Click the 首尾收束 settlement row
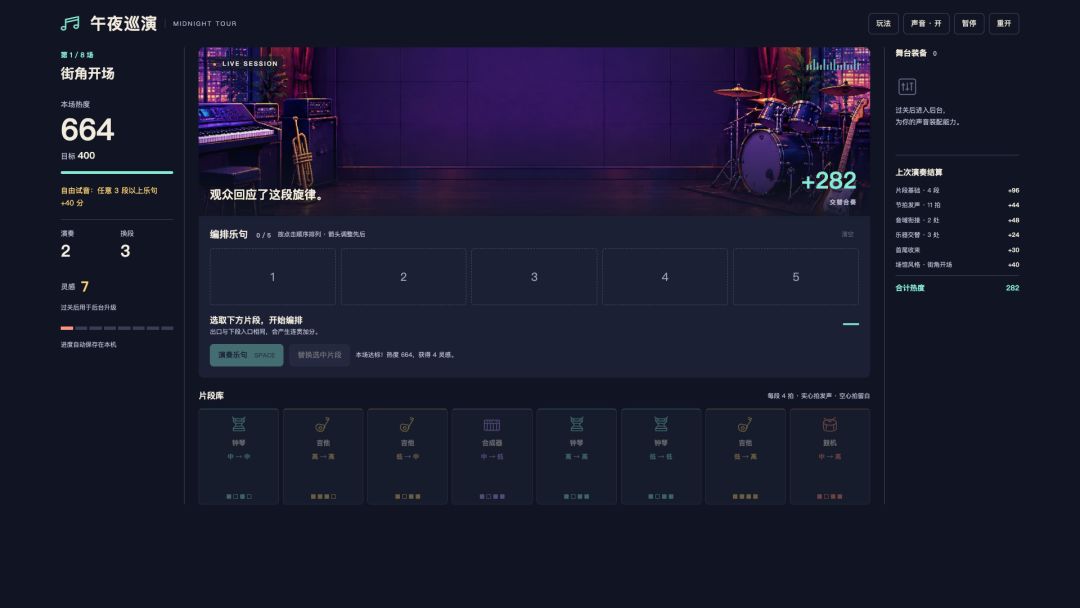This screenshot has height=608, width=1080. point(957,250)
